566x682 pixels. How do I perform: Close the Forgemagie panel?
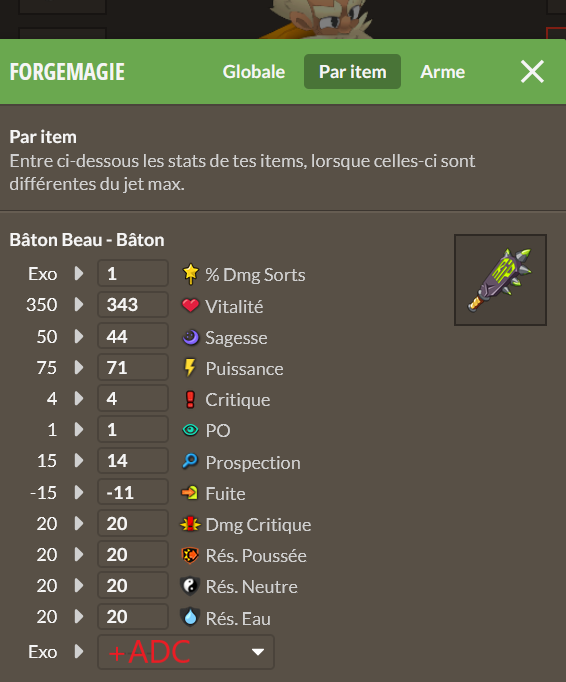pos(532,71)
